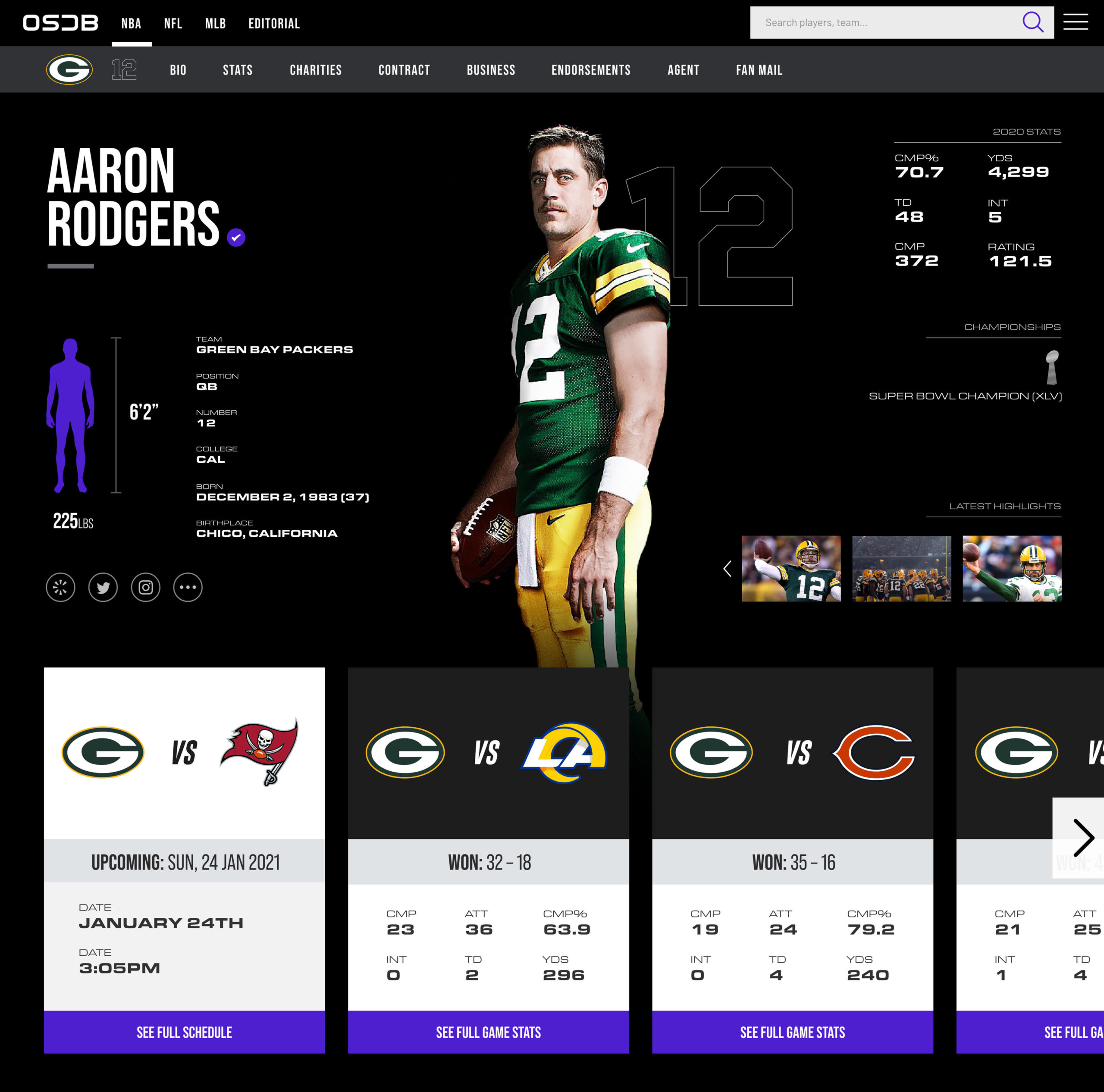The width and height of the screenshot is (1104, 1092).
Task: Select the NBA tab
Action: tap(132, 23)
